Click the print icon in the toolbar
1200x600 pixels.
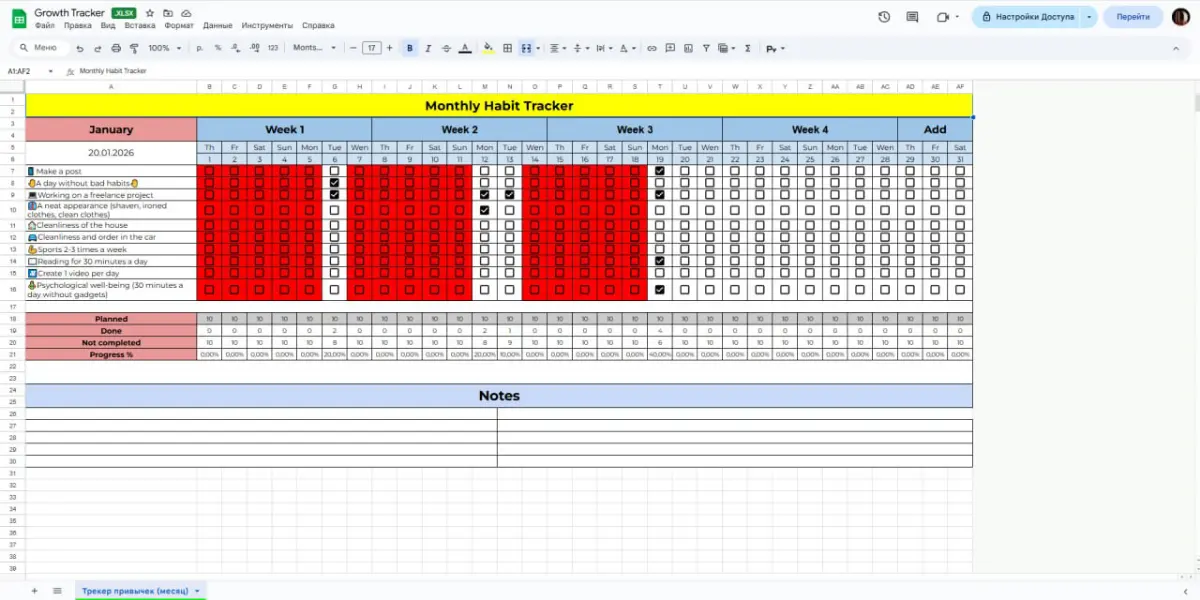pos(116,48)
